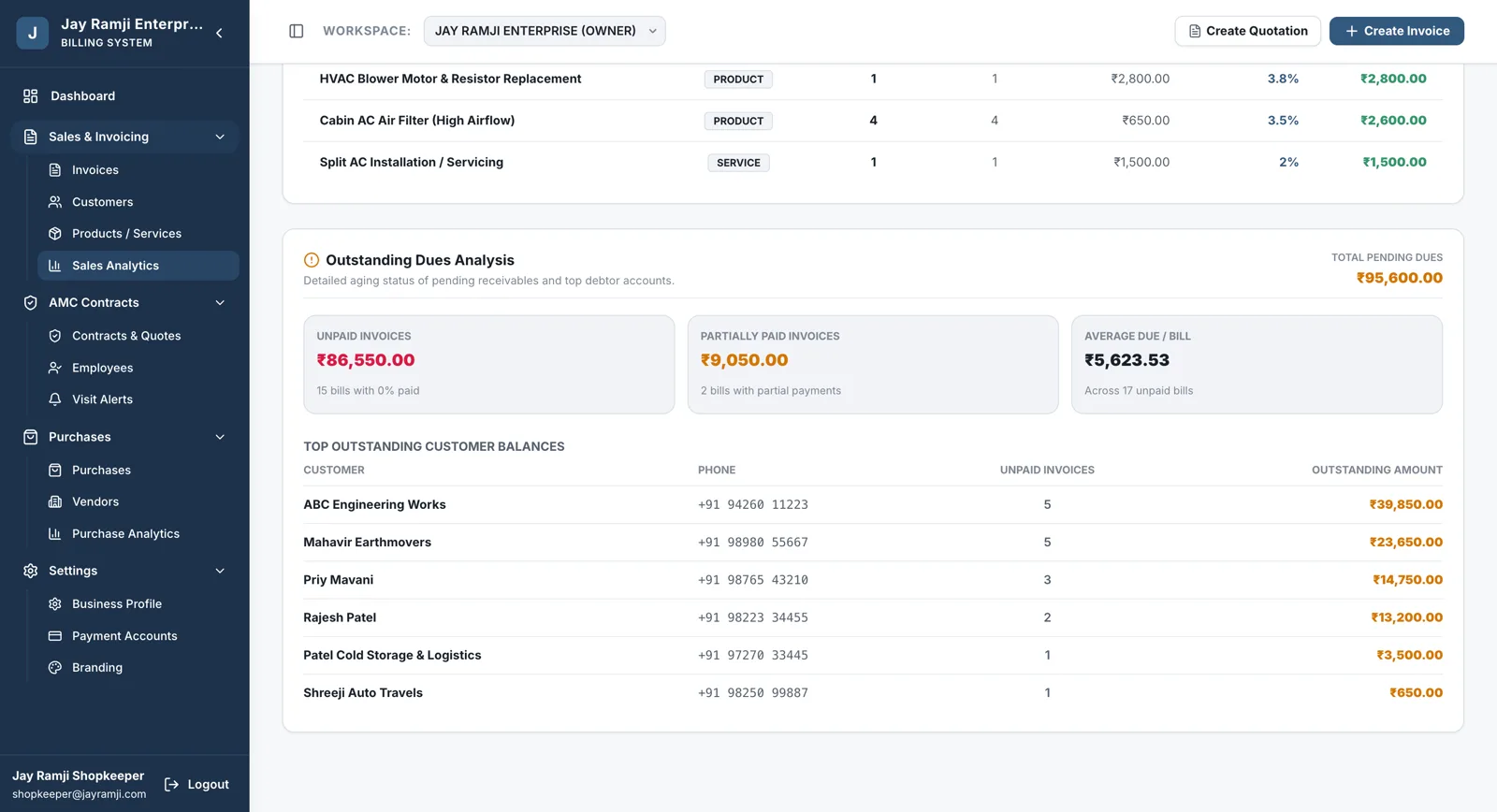Screen dimensions: 1497x812
Task: Click the Employees person icon
Action: click(55, 368)
